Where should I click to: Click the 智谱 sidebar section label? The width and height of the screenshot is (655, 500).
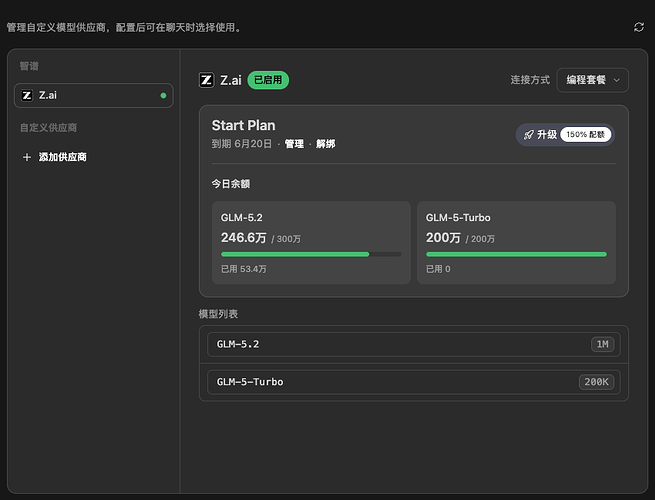[x=29, y=66]
